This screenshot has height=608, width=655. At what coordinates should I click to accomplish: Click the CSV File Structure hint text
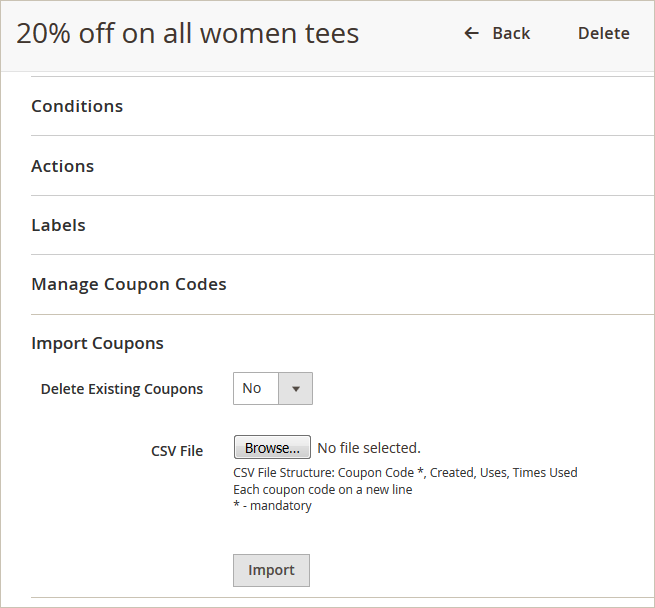click(x=405, y=472)
